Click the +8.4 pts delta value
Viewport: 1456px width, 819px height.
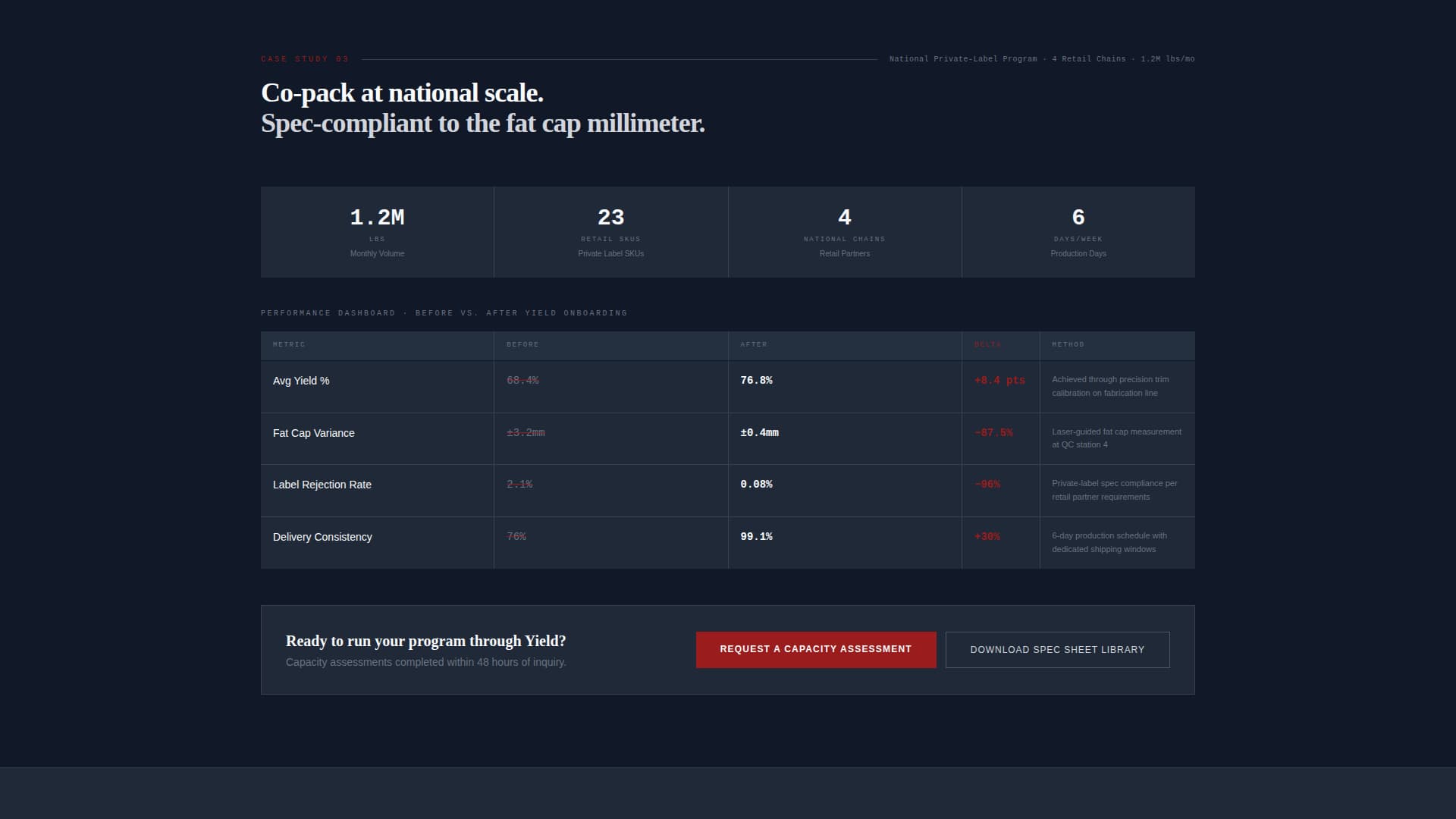[999, 381]
